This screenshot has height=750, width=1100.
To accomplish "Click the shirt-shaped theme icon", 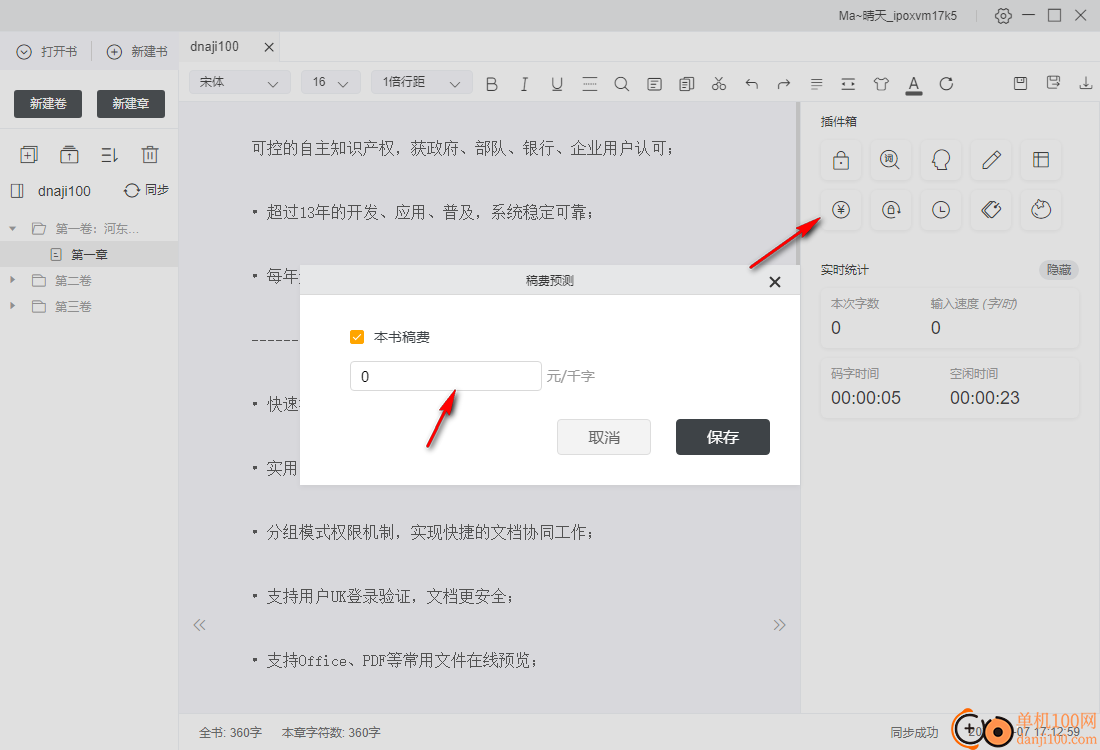I will pos(881,84).
